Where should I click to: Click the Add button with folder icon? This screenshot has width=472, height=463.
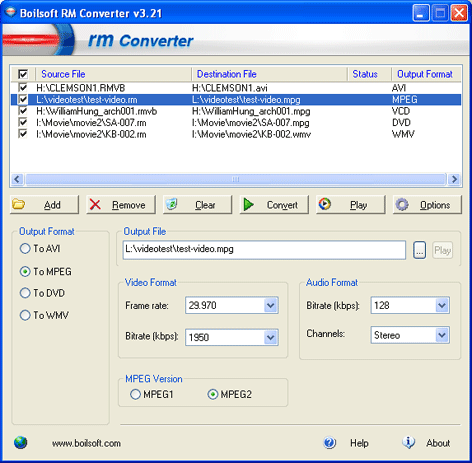44,205
